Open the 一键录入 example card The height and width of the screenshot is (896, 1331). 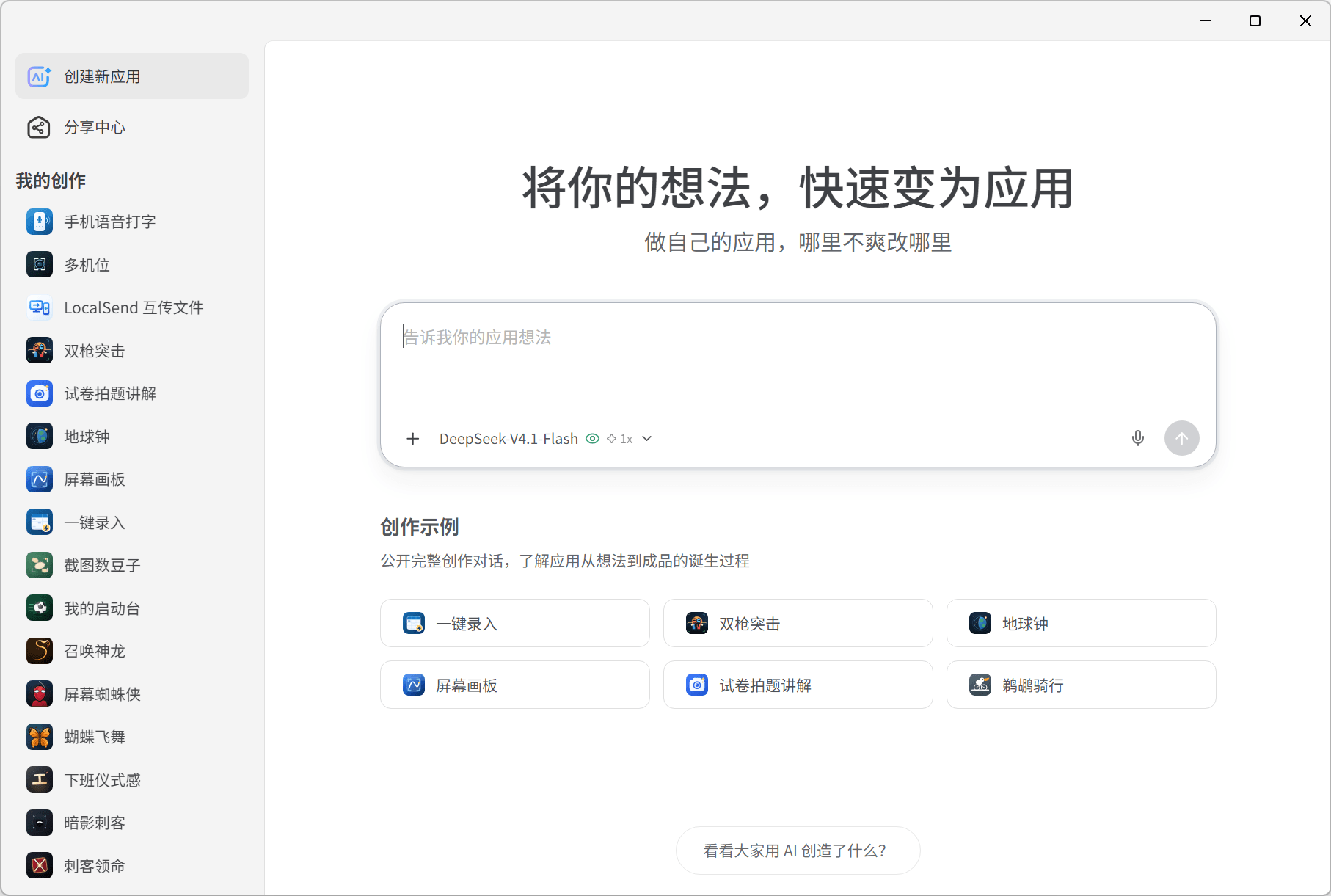tap(515, 623)
